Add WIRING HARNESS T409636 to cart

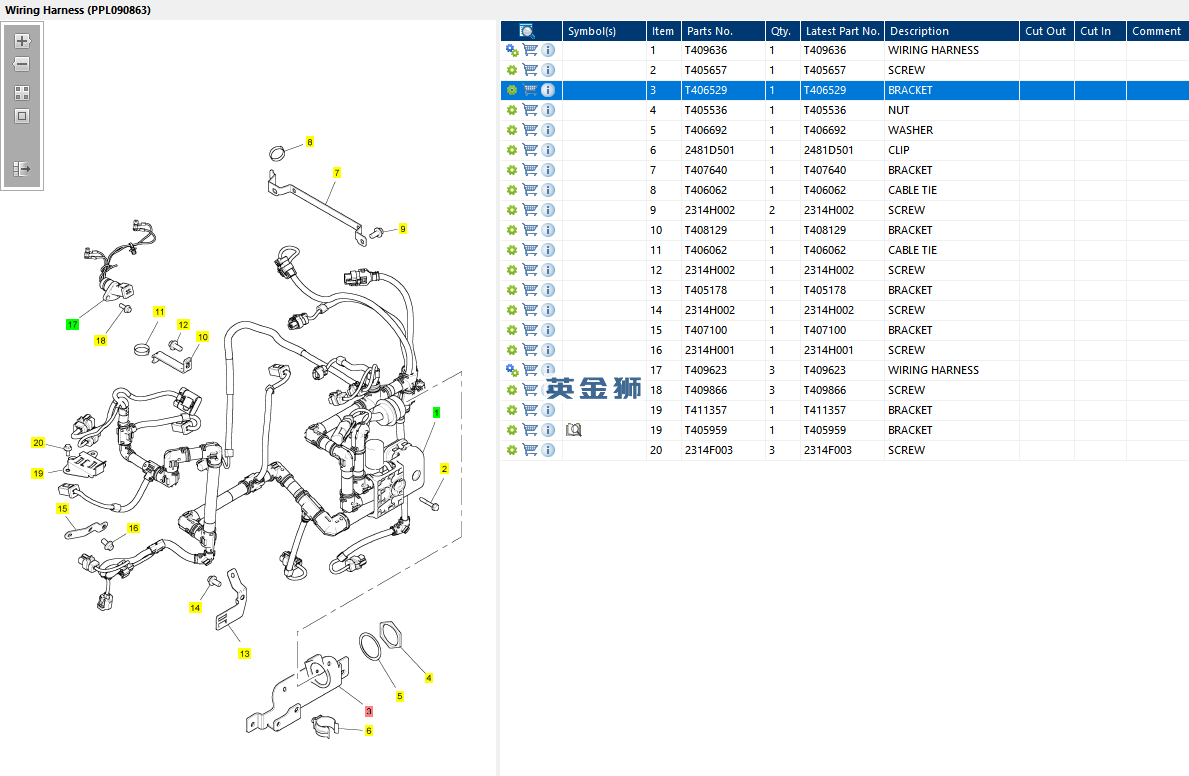[x=530, y=50]
